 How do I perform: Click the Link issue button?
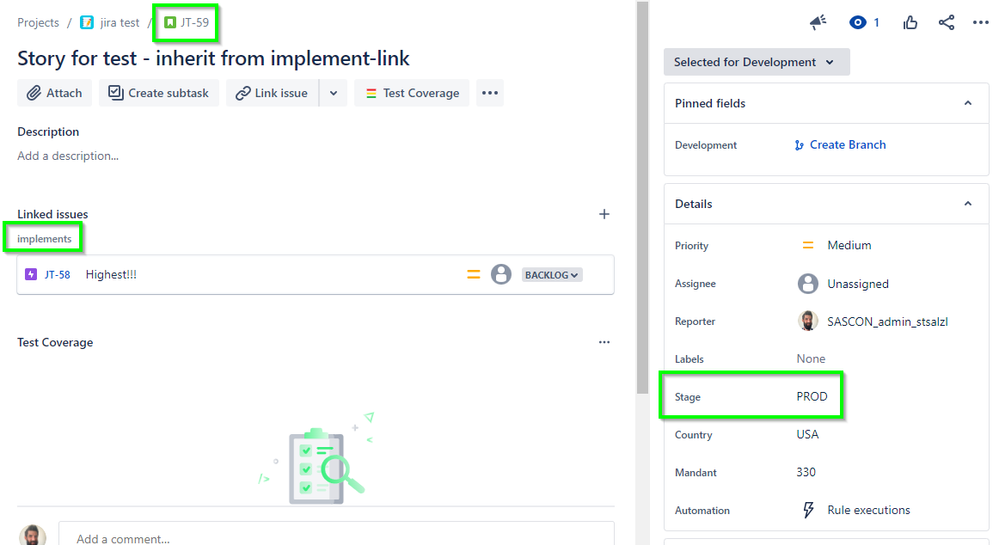coord(272,93)
